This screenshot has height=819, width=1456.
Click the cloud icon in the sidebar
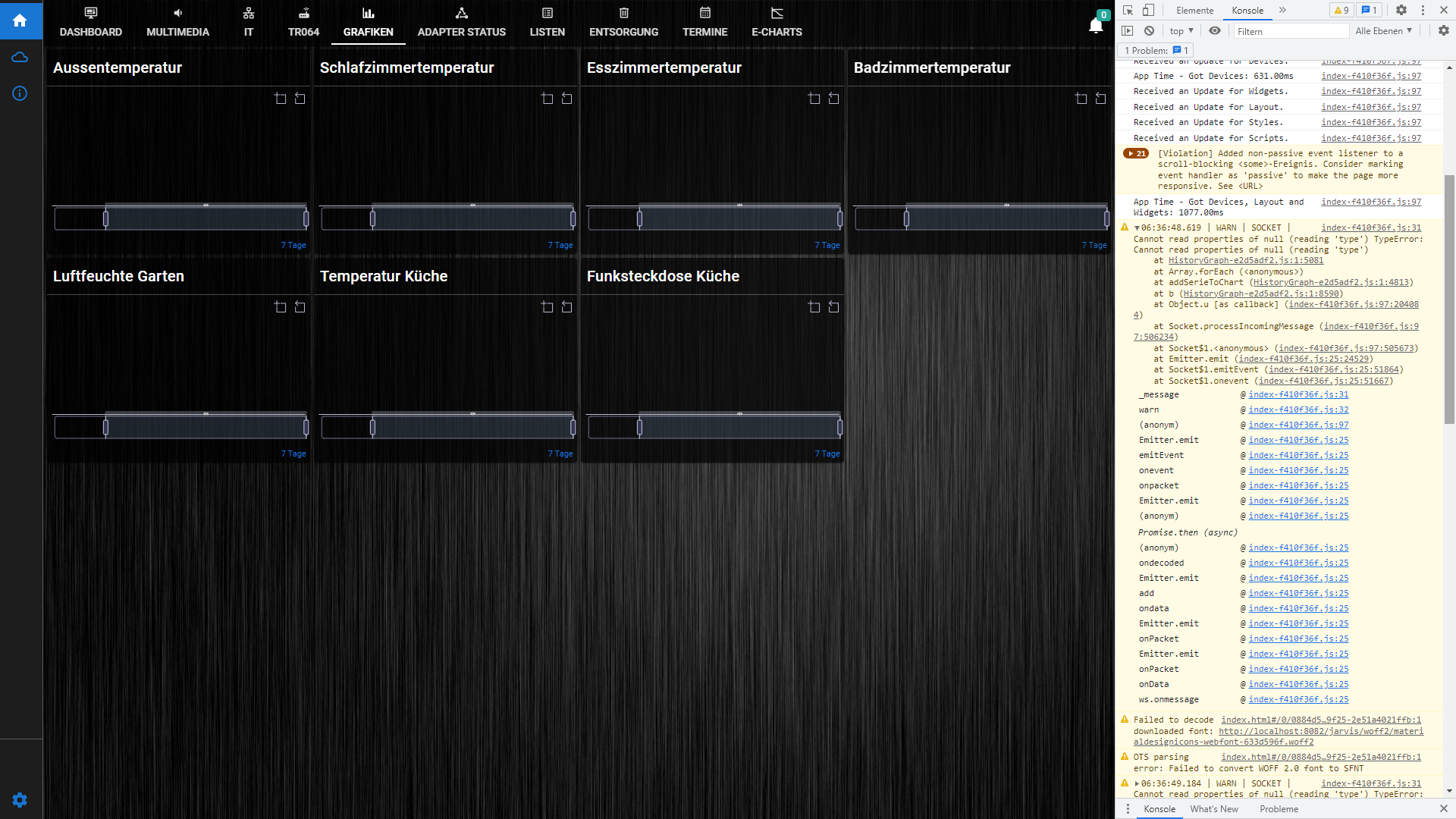pyautogui.click(x=20, y=58)
